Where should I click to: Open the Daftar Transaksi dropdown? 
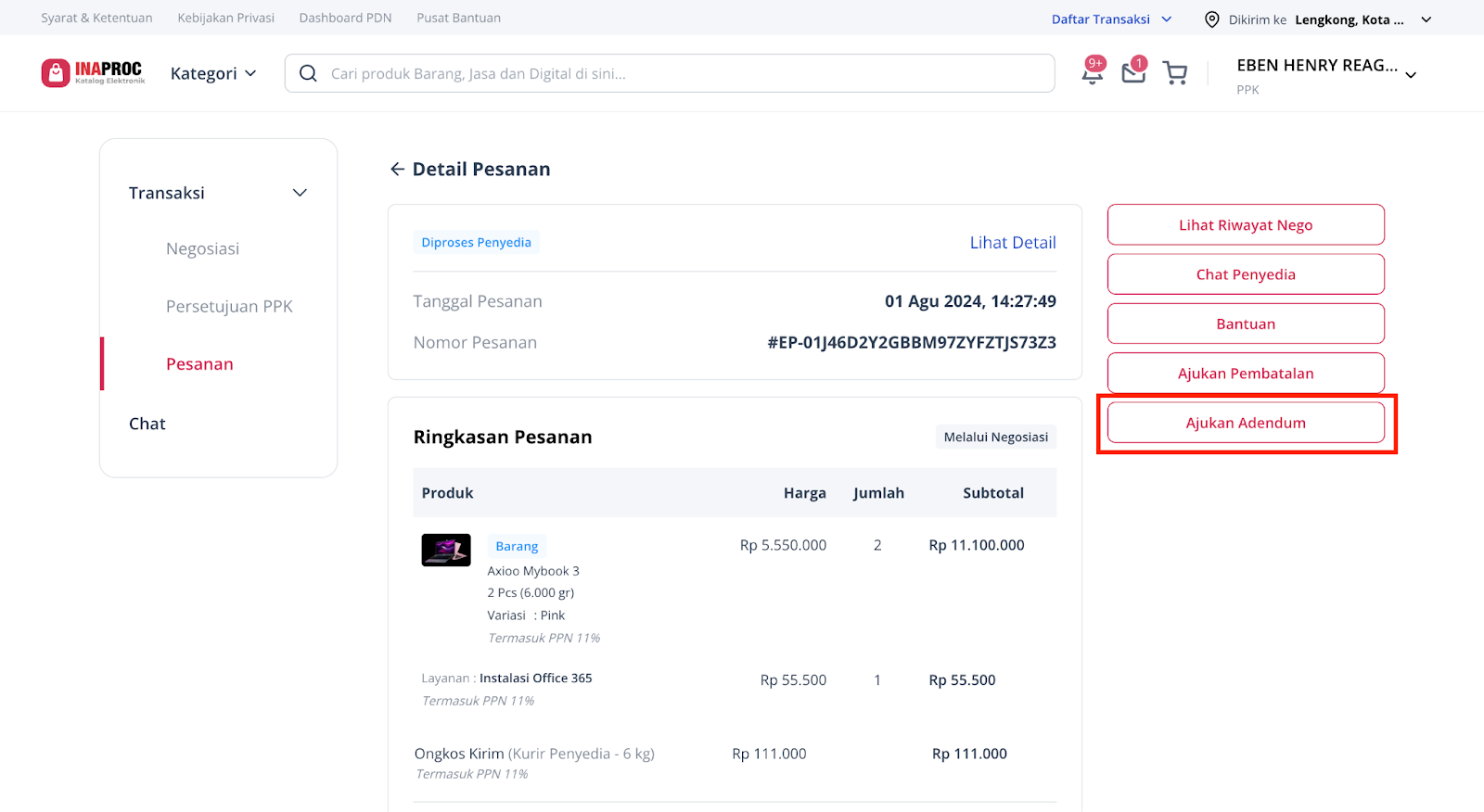1111,19
